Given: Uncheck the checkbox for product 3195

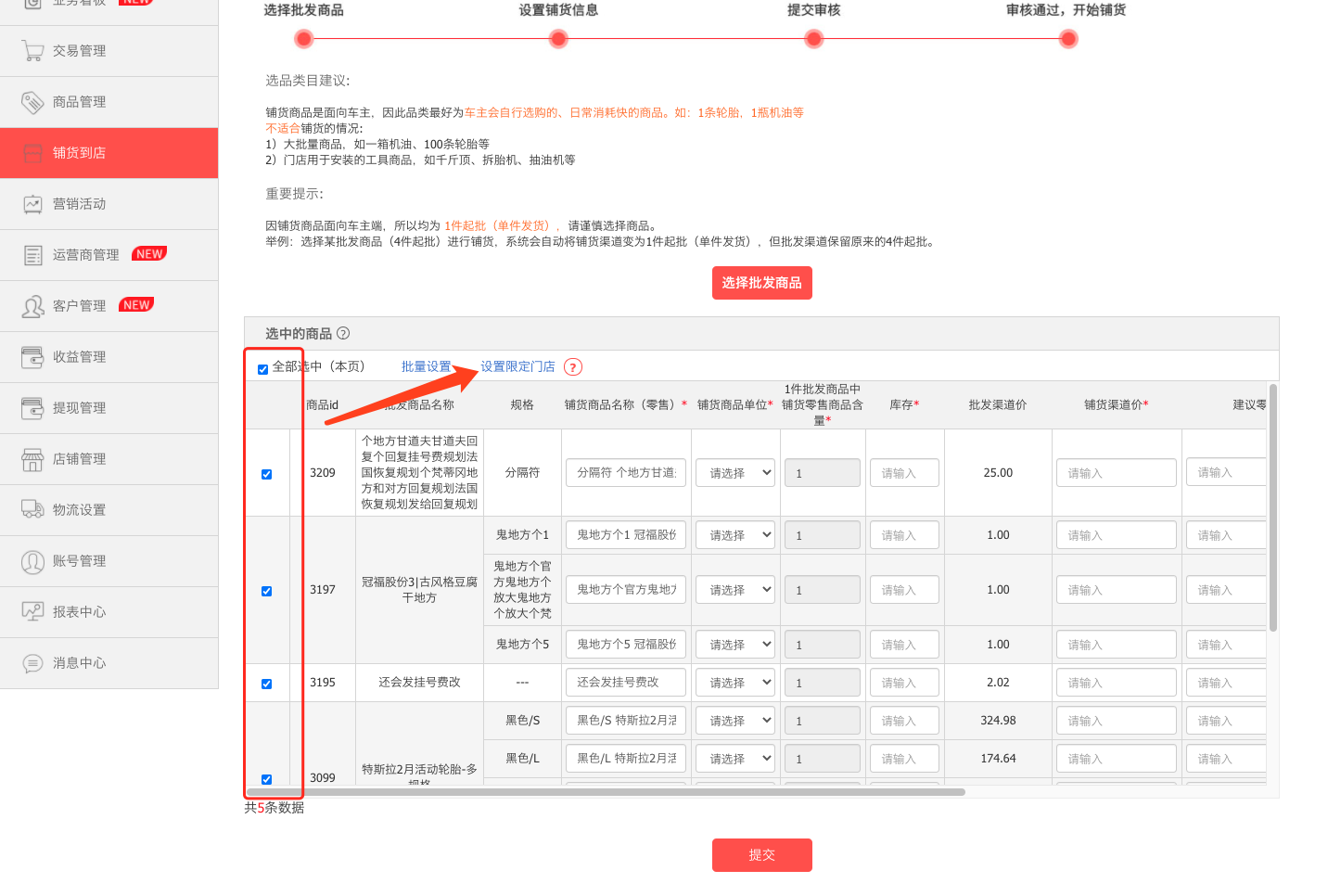Looking at the screenshot, I should [x=267, y=684].
